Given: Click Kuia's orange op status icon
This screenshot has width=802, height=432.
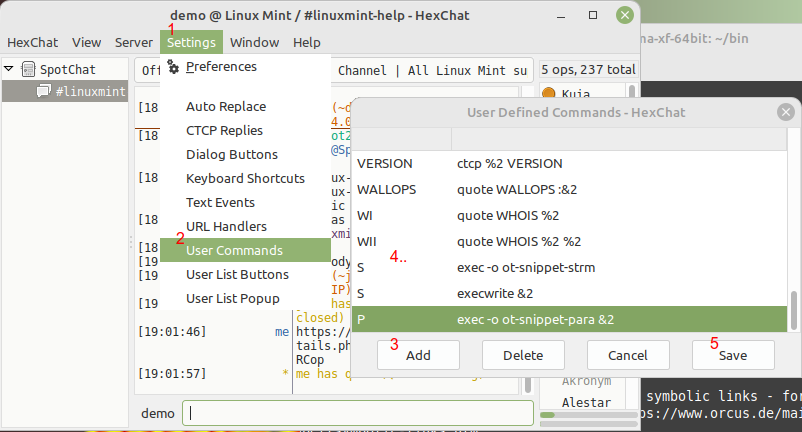Looking at the screenshot, I should (548, 93).
